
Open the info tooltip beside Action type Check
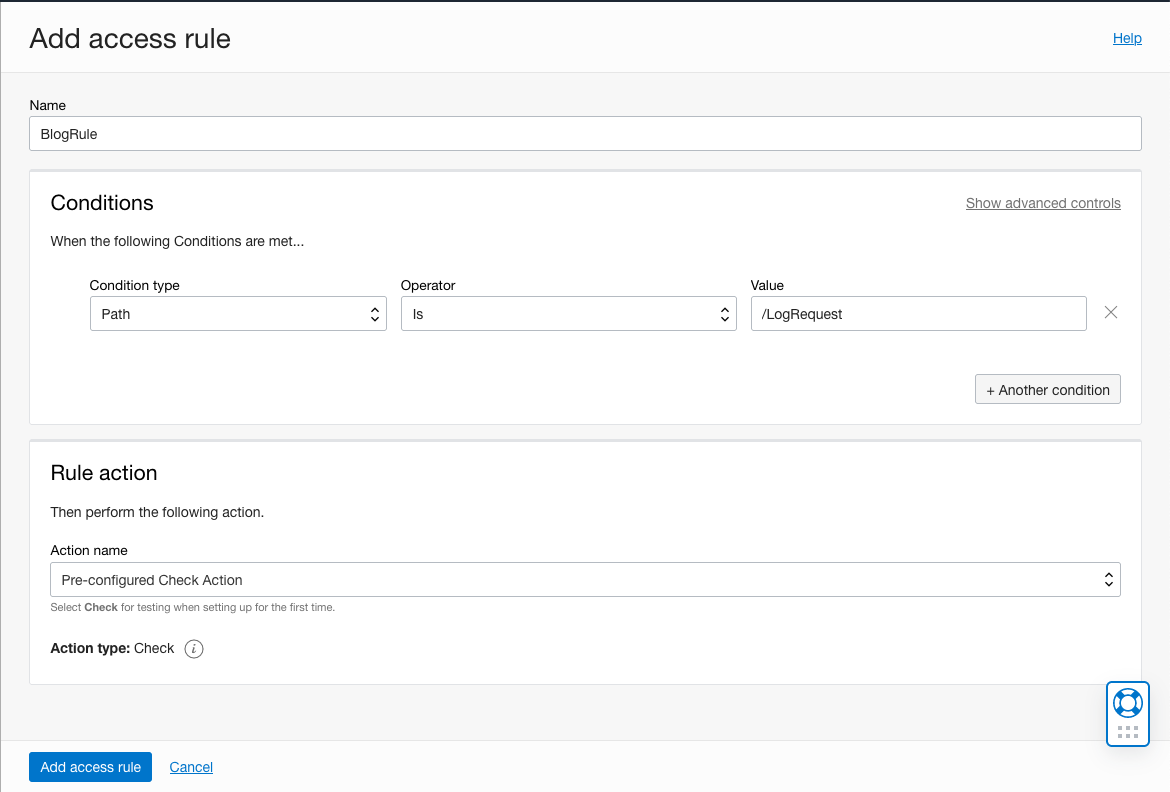pyautogui.click(x=194, y=648)
